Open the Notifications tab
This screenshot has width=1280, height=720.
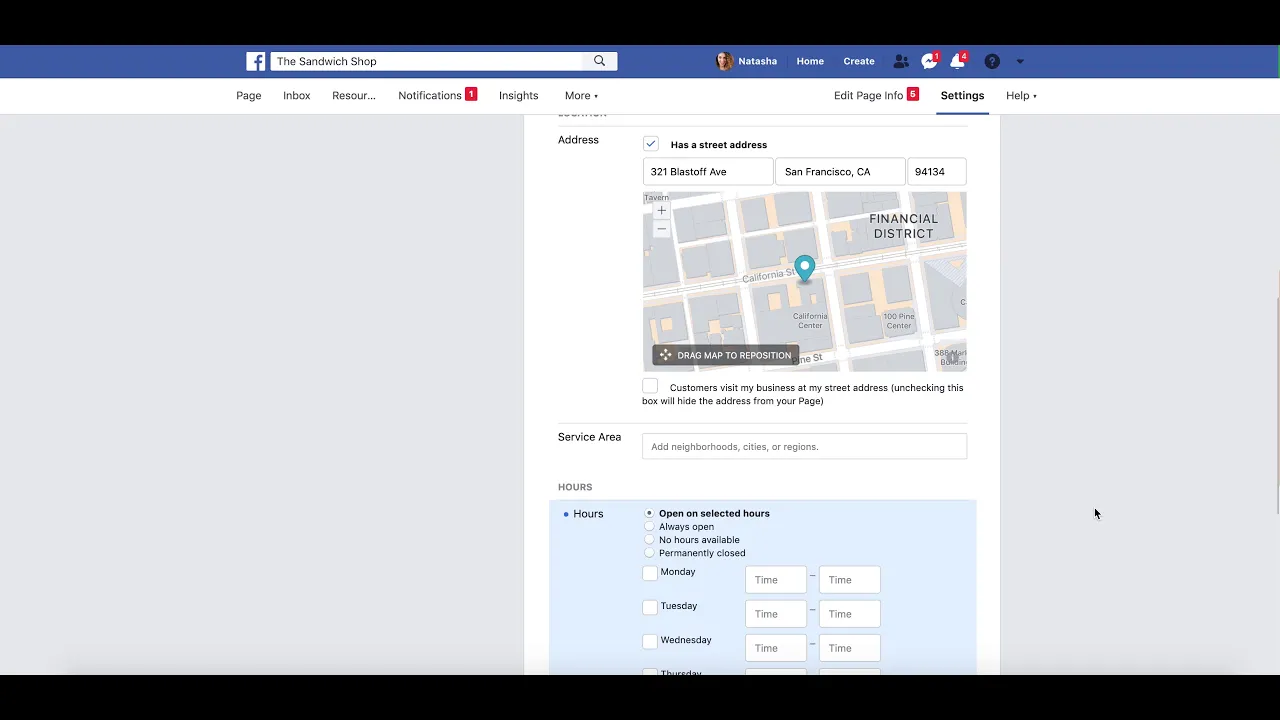[x=430, y=96]
